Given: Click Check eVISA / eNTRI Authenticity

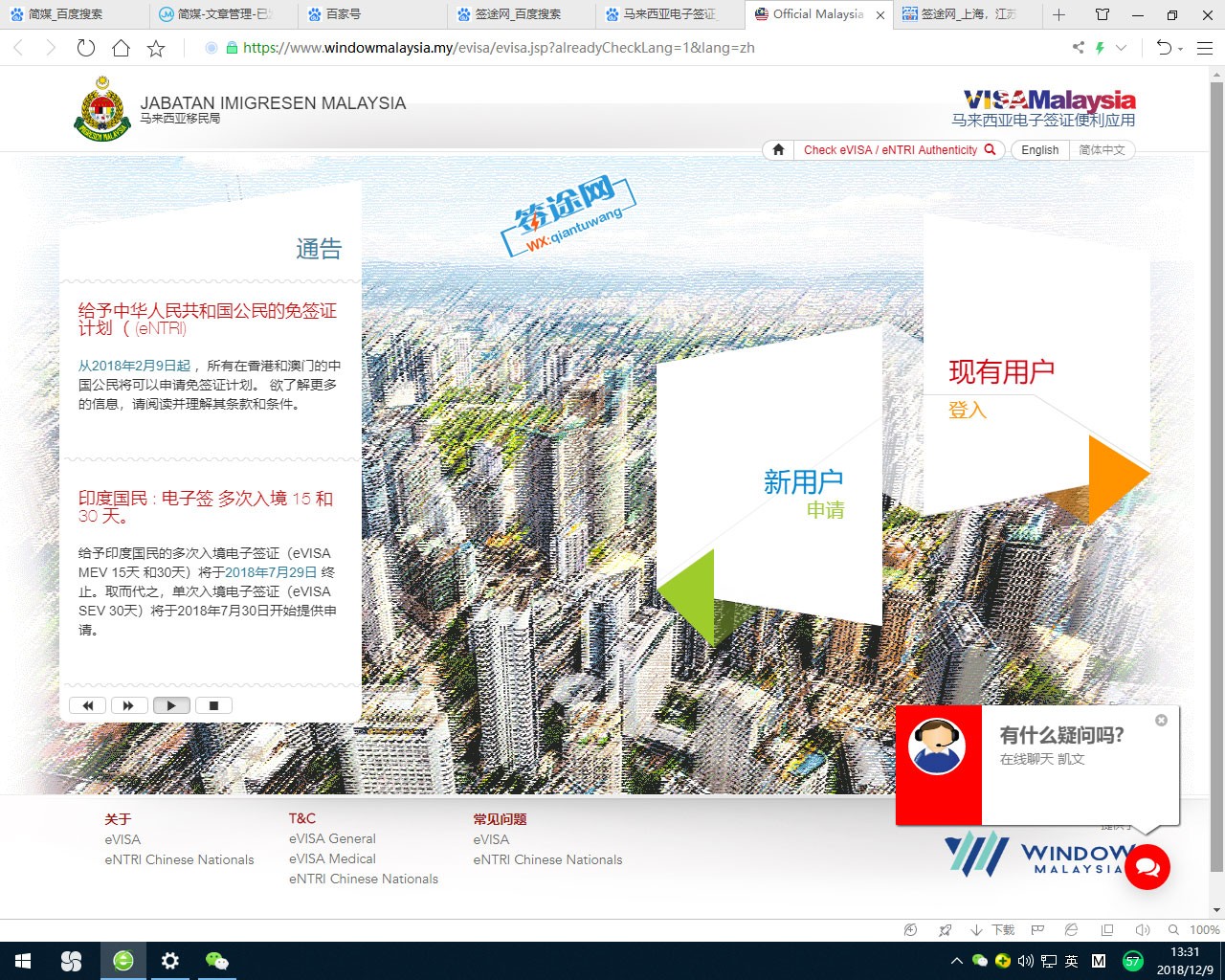Looking at the screenshot, I should pos(900,149).
